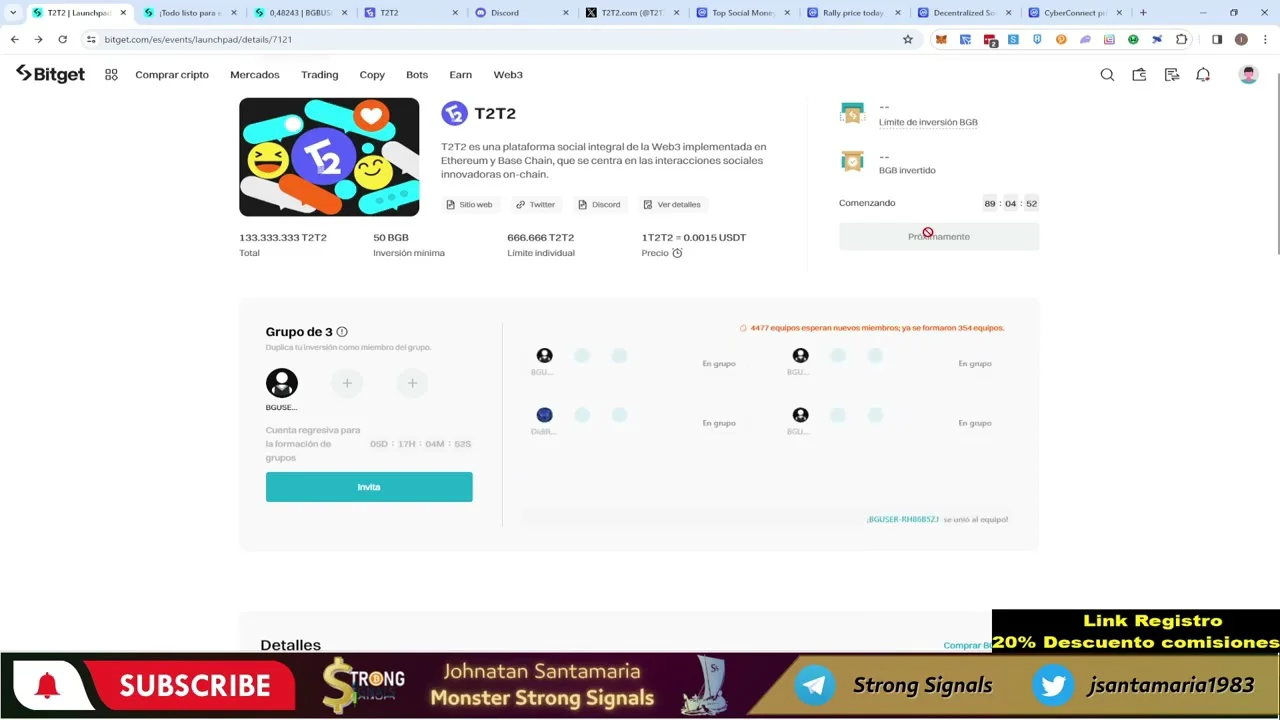Click the Detalles section heading
This screenshot has width=1280, height=720.
coord(291,645)
